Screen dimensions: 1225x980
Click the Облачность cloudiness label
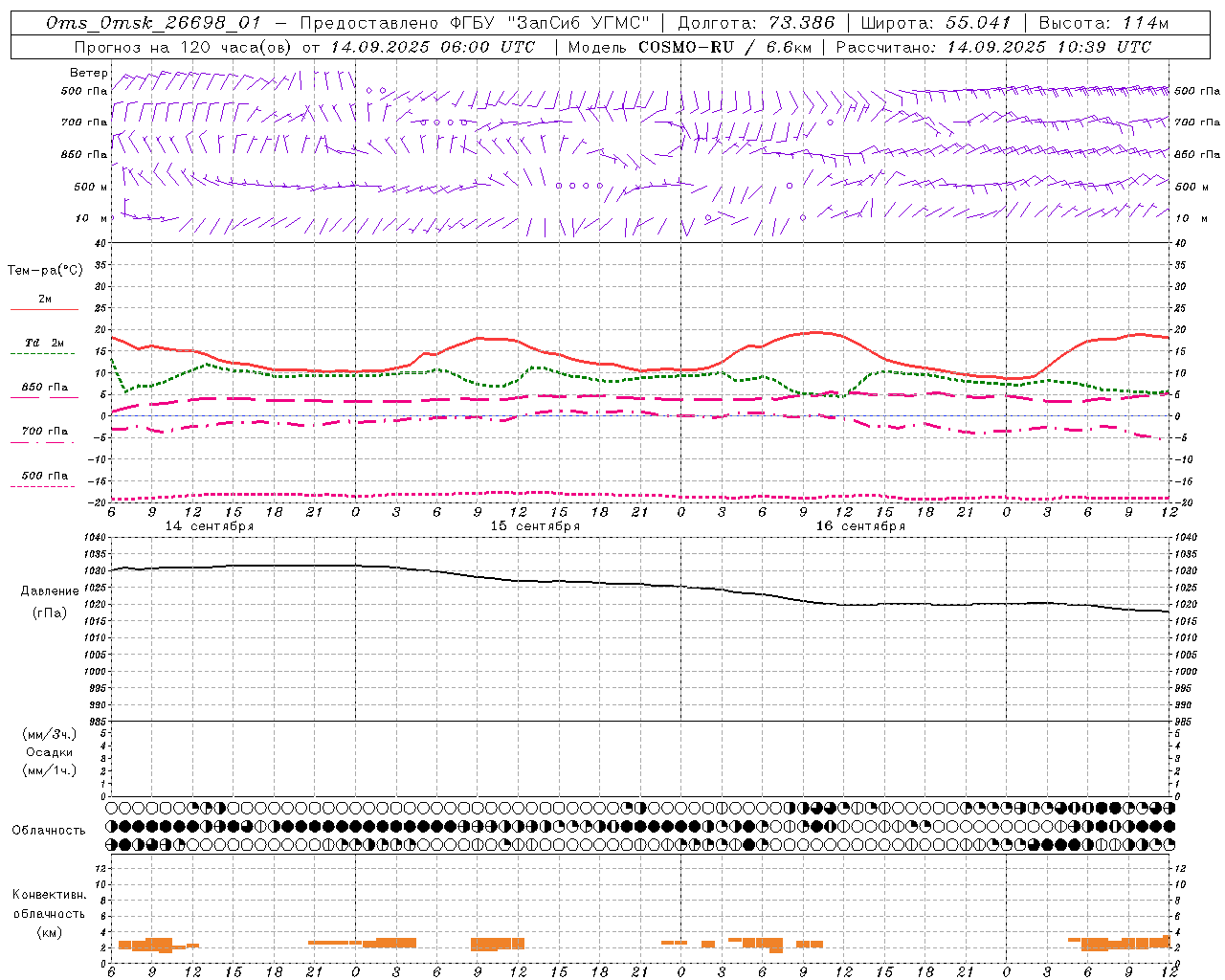coord(49,830)
